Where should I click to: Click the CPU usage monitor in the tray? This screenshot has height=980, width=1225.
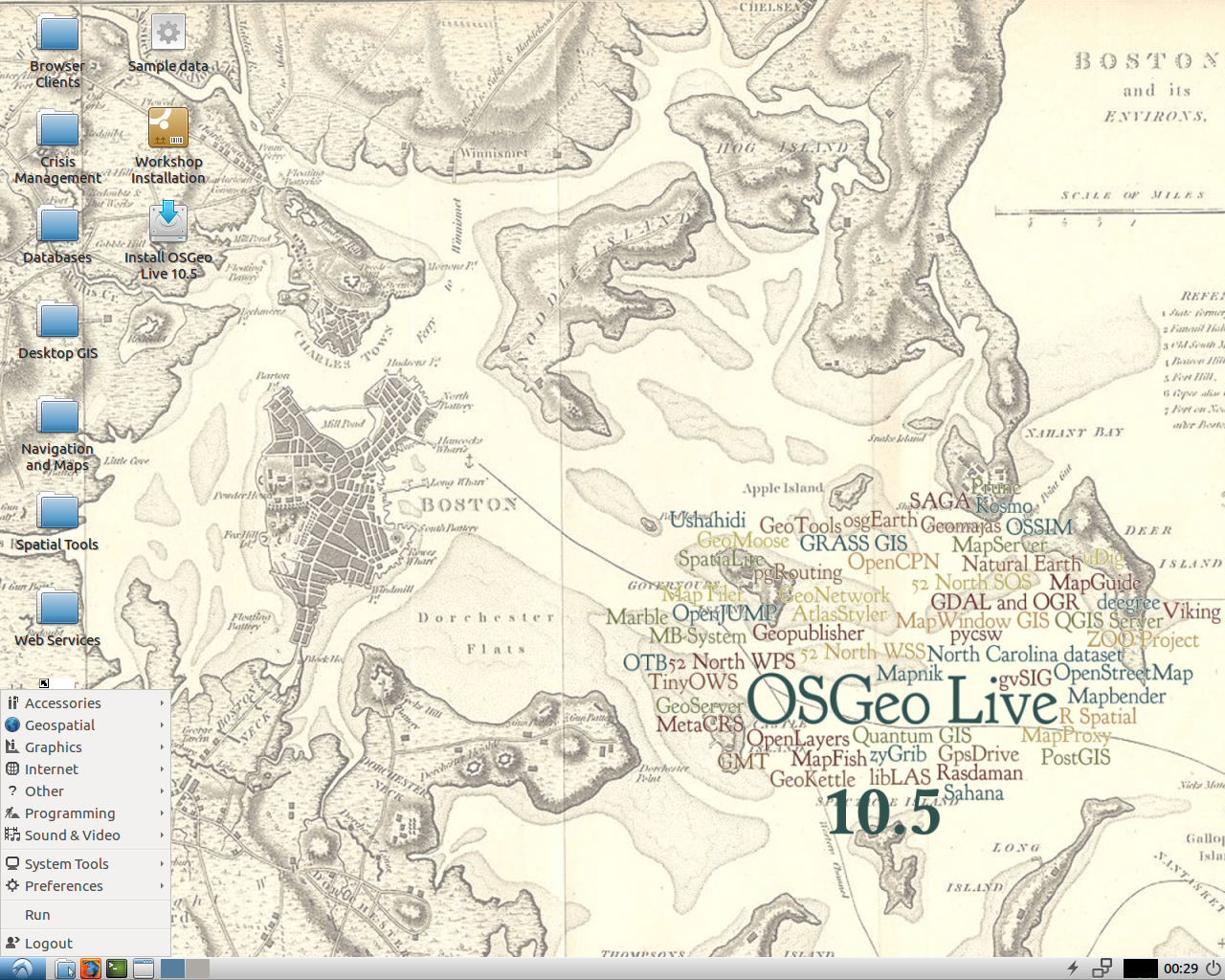pos(1140,969)
